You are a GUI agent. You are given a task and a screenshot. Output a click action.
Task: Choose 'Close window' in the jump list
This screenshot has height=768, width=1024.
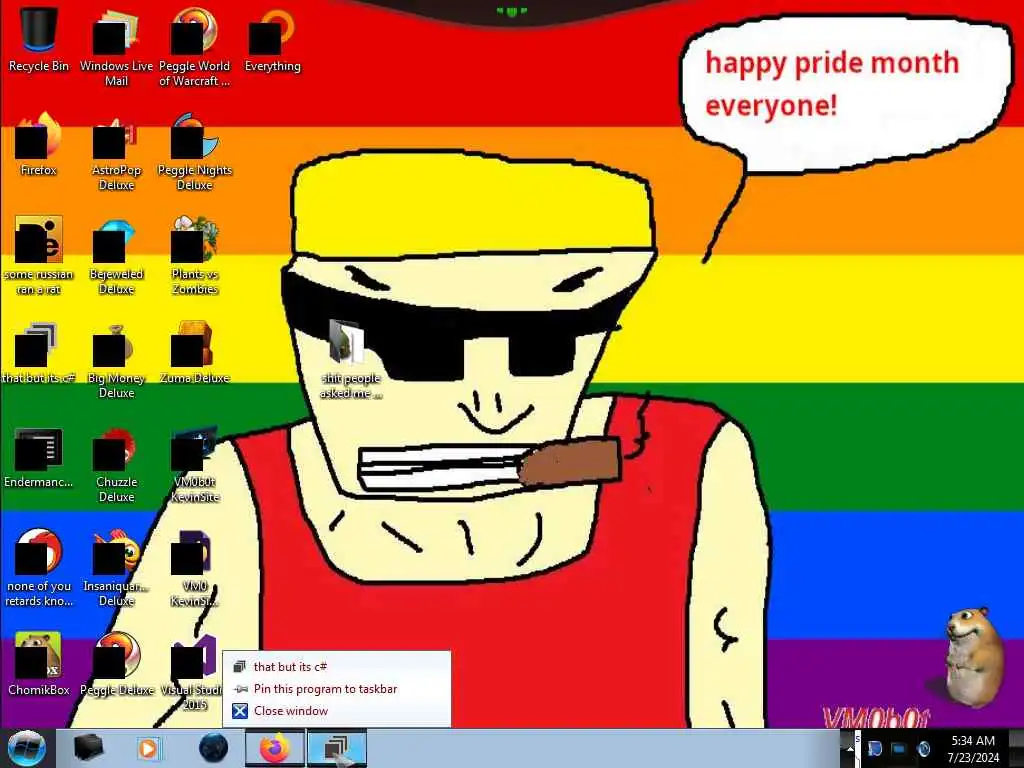(336, 711)
